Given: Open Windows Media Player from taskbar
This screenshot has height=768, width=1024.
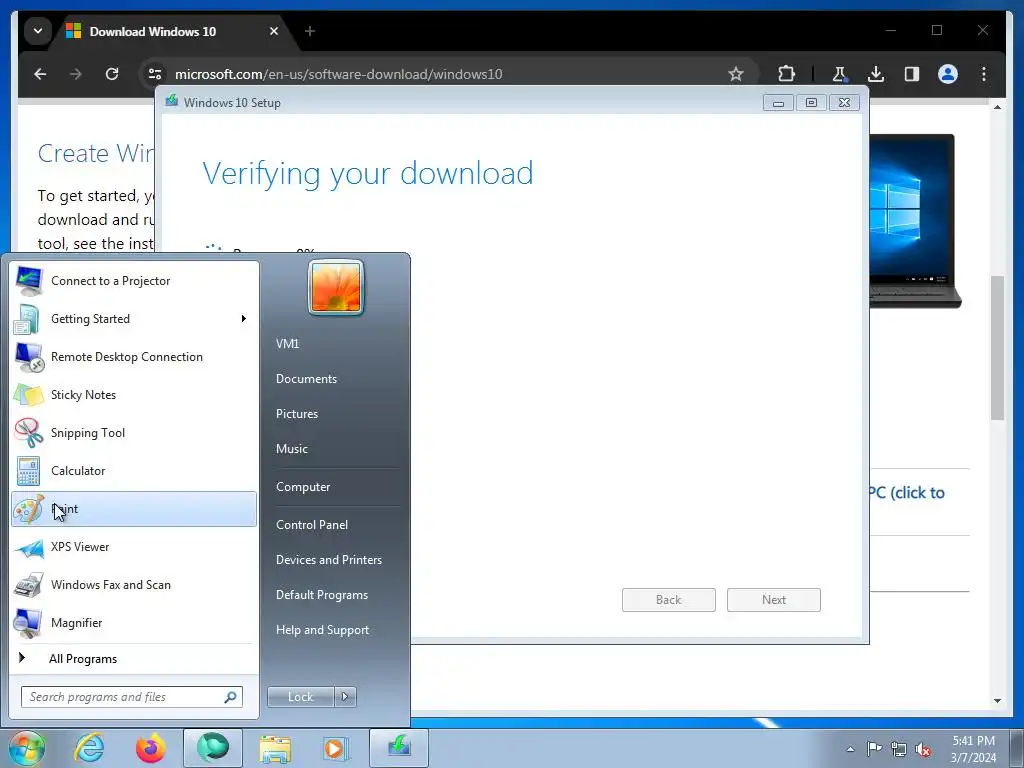Looking at the screenshot, I should pos(336,748).
